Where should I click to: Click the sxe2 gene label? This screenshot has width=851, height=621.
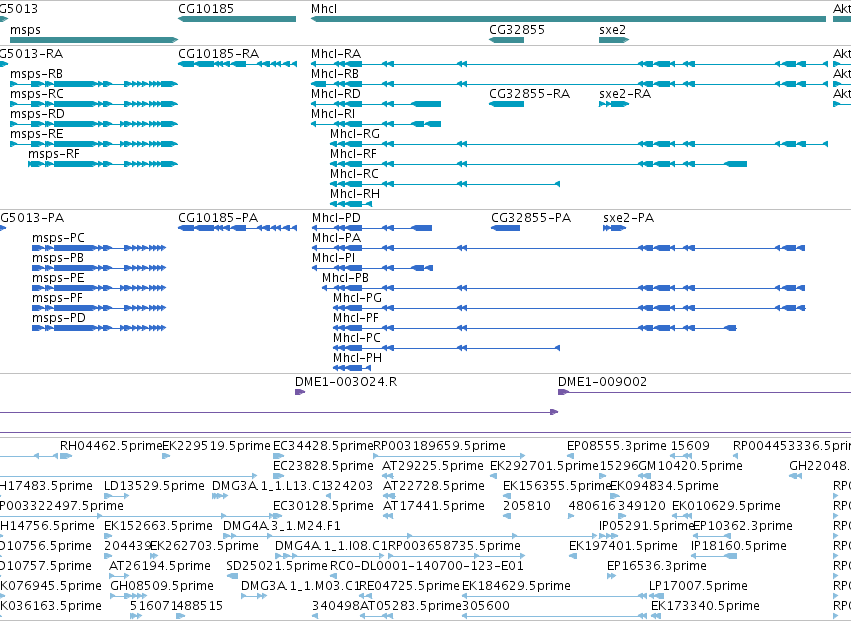click(x=612, y=29)
